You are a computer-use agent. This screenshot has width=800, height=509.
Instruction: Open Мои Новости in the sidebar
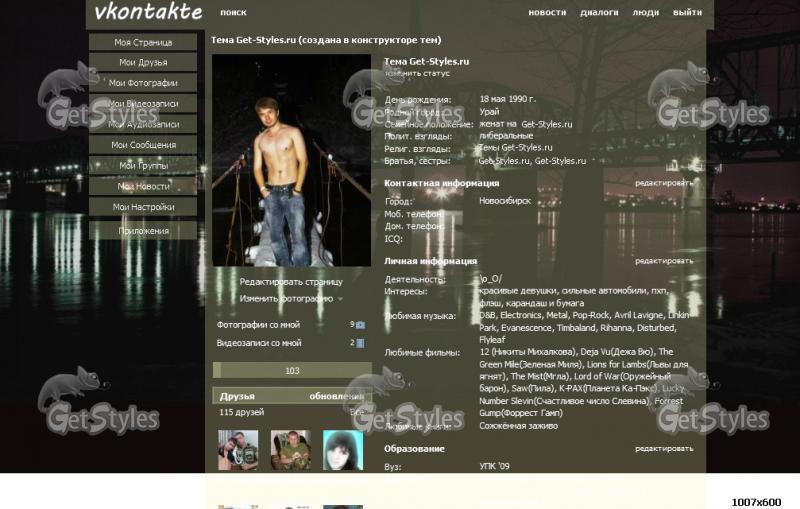coord(143,186)
